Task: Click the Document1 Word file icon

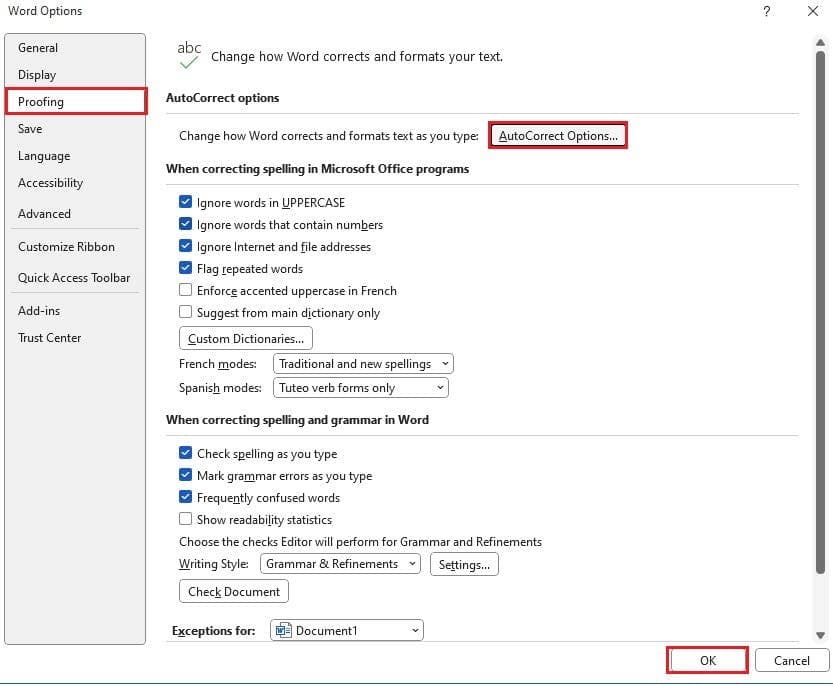Action: [x=284, y=631]
